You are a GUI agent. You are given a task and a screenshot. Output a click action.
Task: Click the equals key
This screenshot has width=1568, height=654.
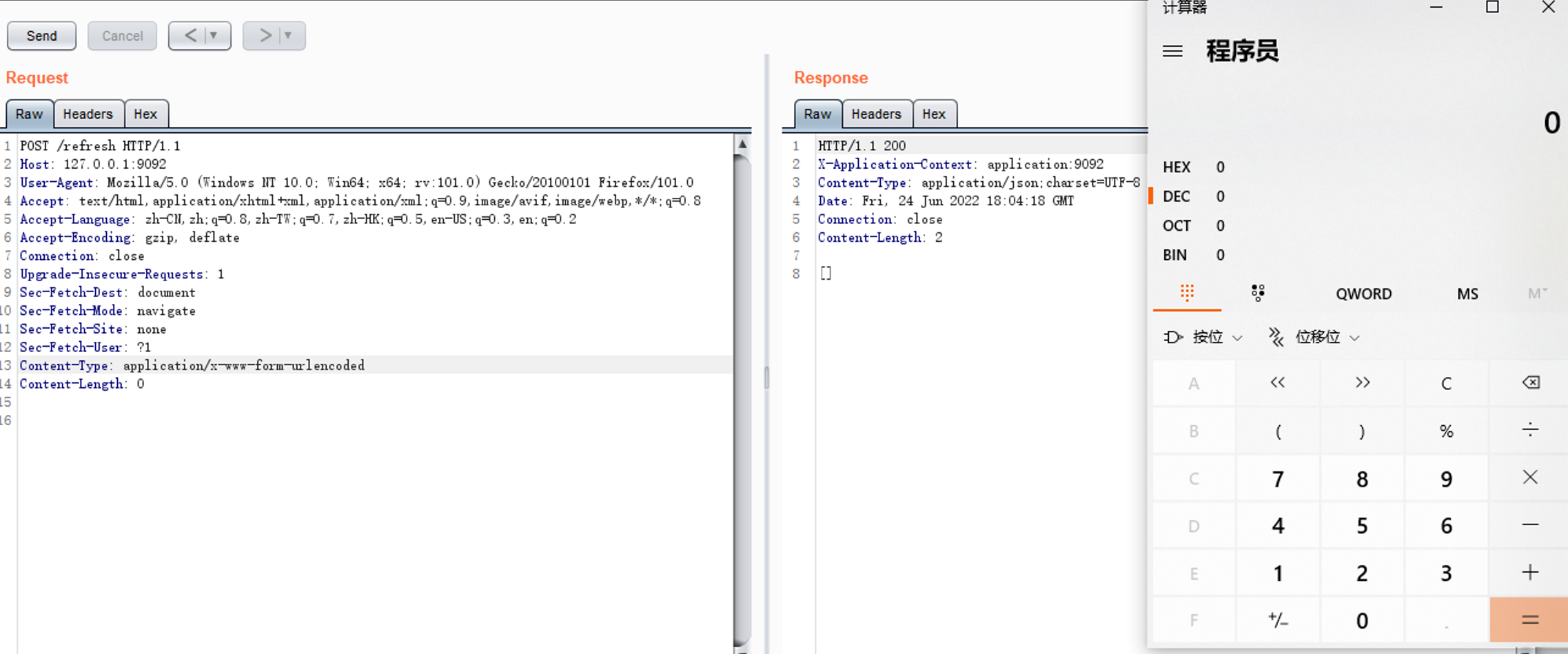click(1530, 620)
